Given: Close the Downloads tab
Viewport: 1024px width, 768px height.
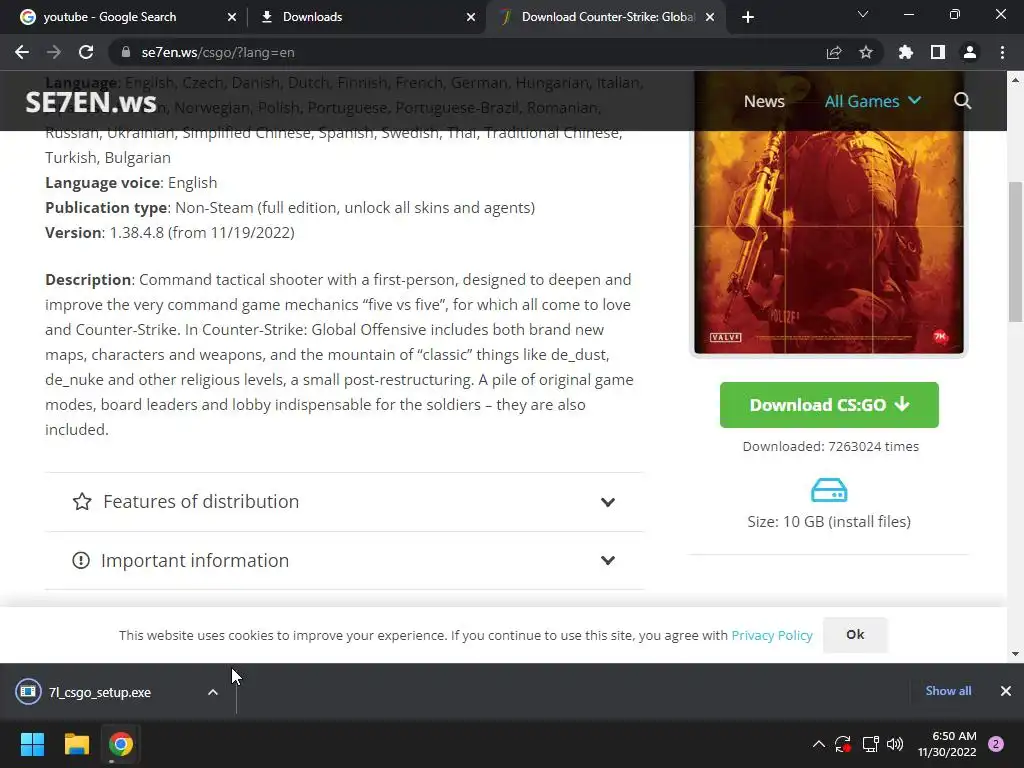Looking at the screenshot, I should click(x=471, y=17).
